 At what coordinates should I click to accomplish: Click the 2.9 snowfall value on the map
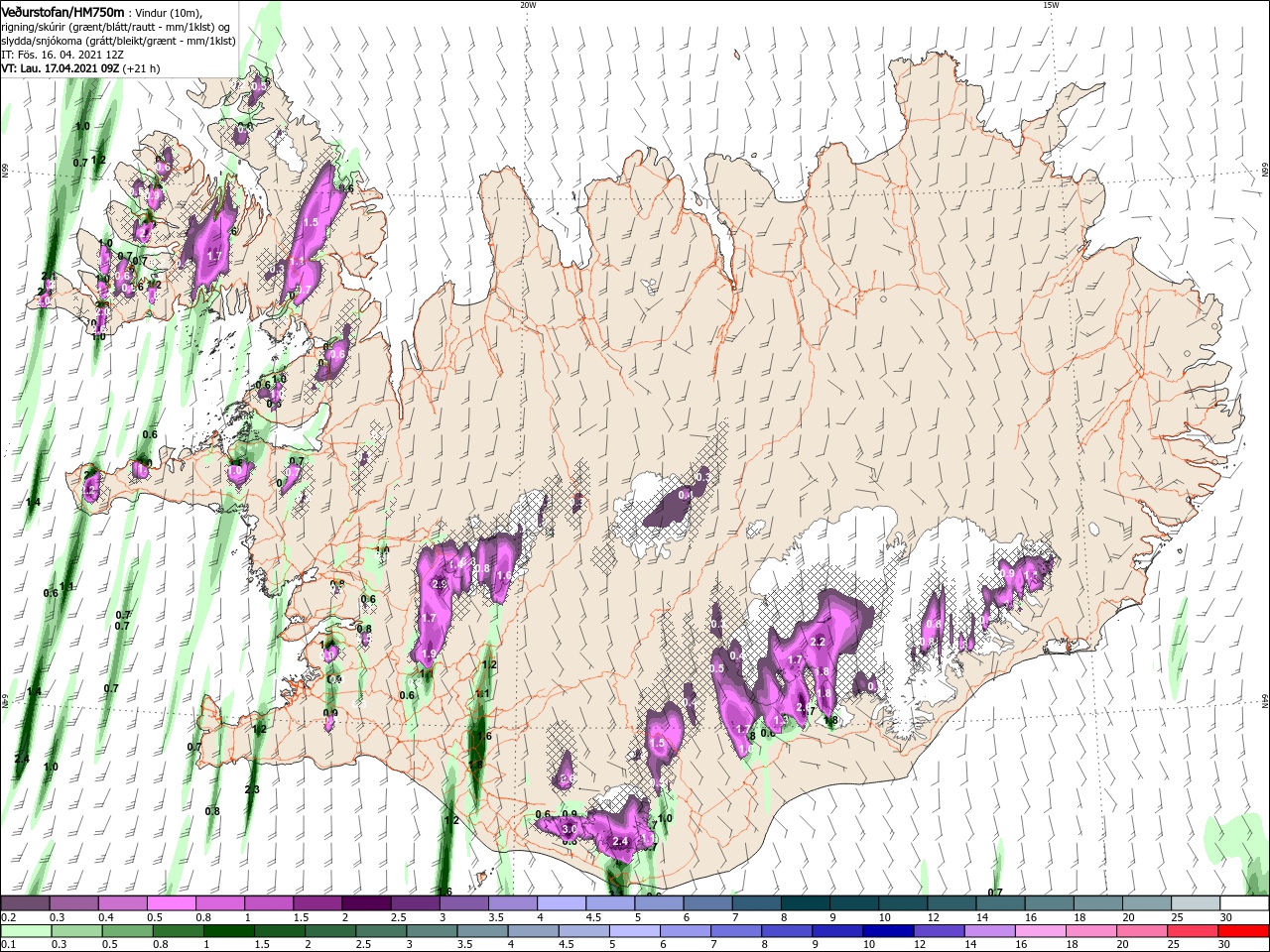(440, 585)
